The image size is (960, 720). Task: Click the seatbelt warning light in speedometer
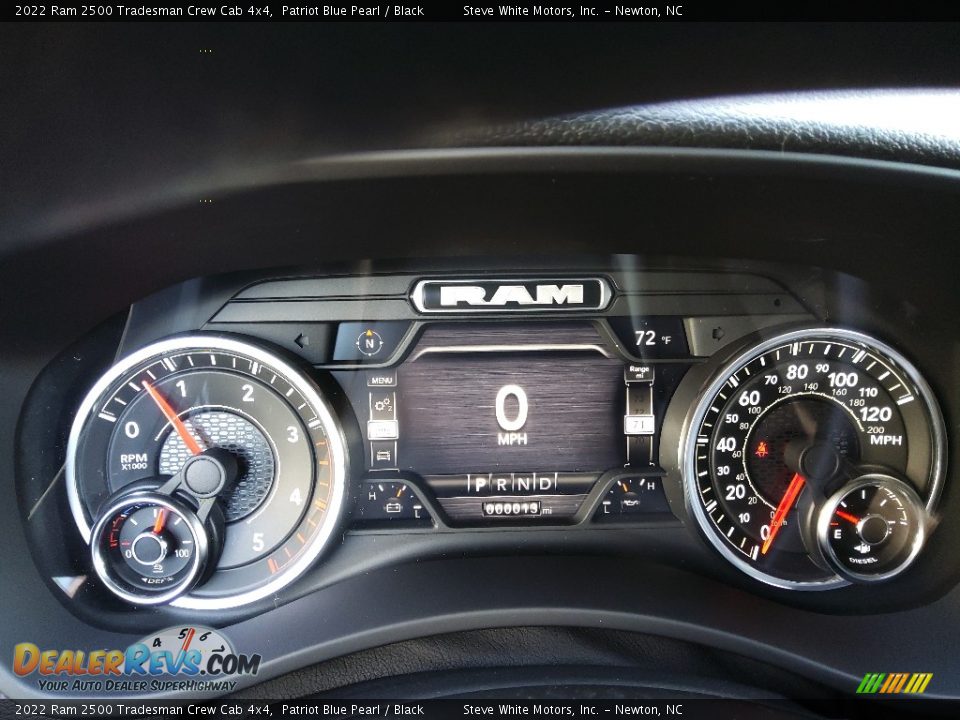762,449
